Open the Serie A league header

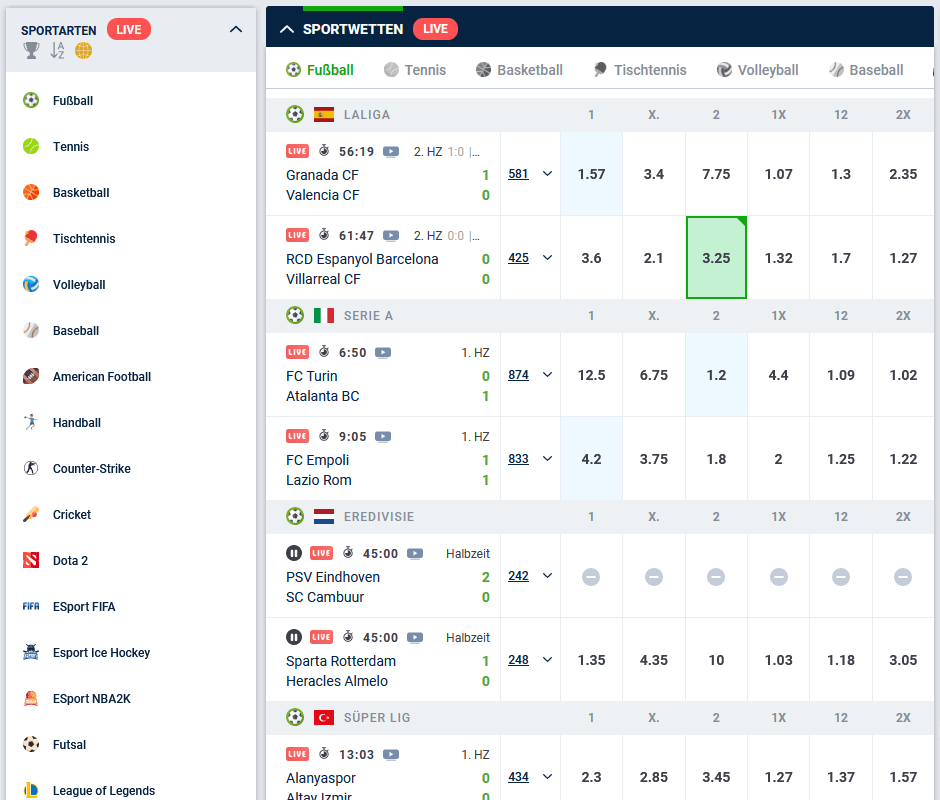tap(368, 315)
